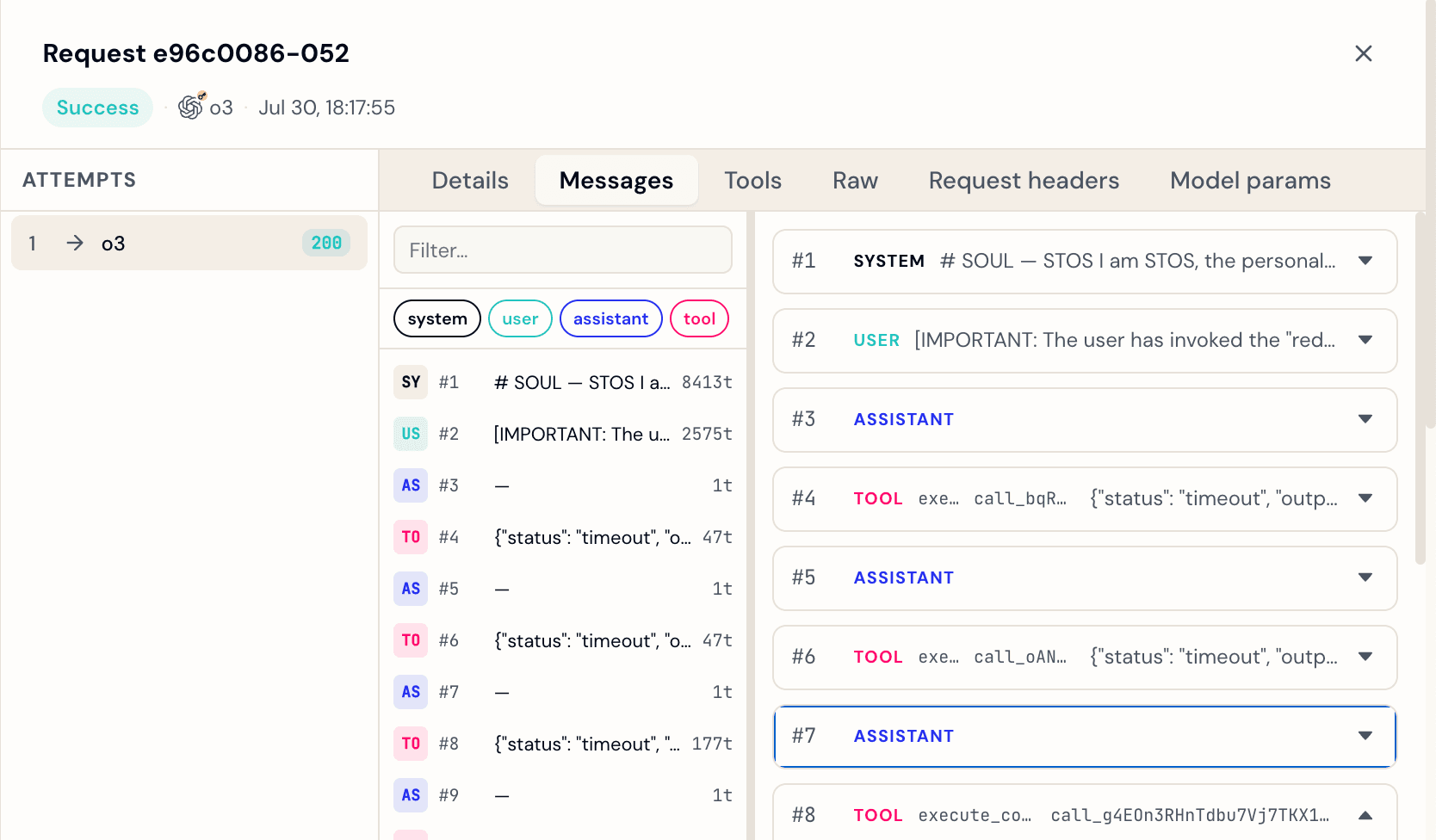
Task: Select message #1 SOUL row 8413t
Action: 563,382
